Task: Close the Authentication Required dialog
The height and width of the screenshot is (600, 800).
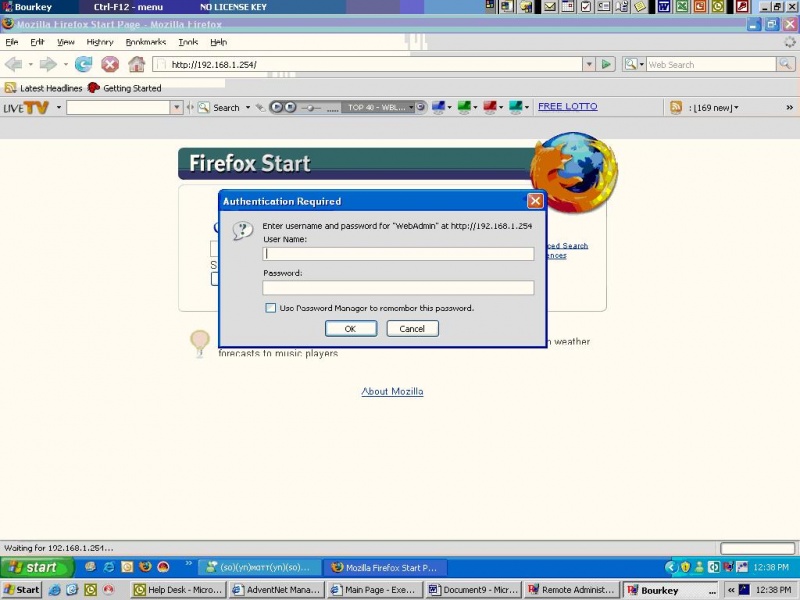Action: coord(535,201)
